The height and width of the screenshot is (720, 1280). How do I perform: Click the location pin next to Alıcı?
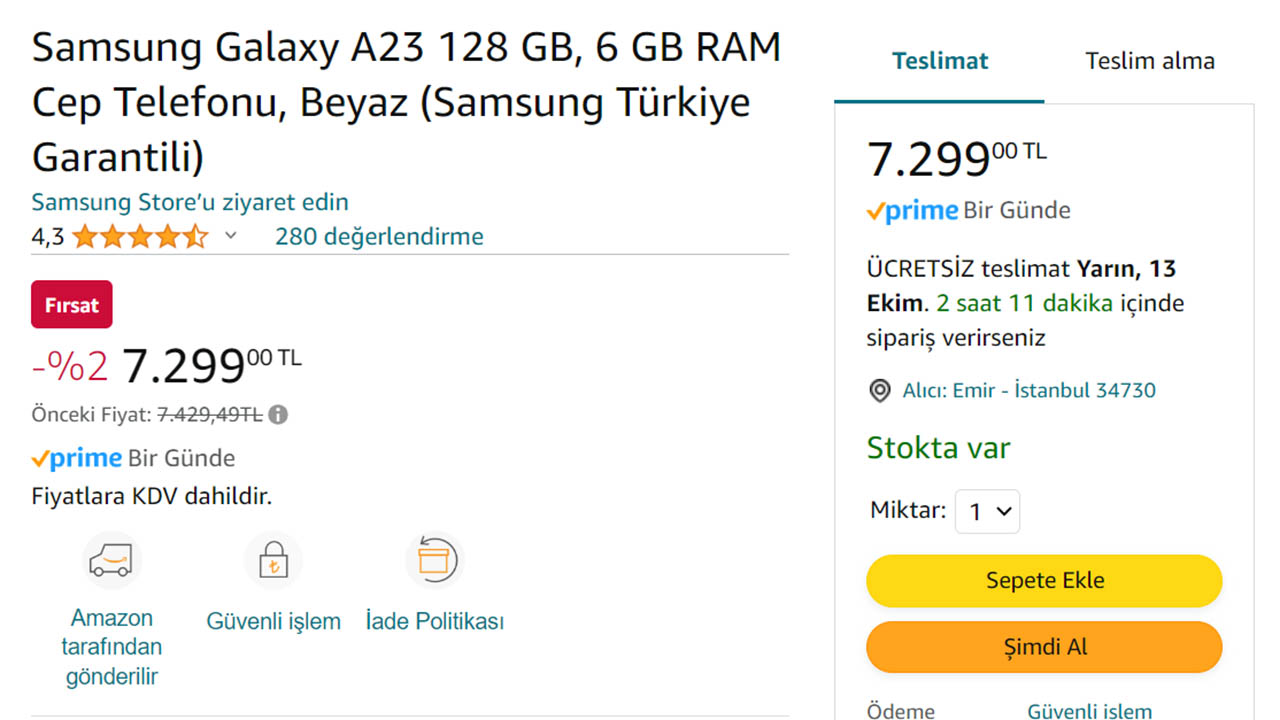[879, 390]
